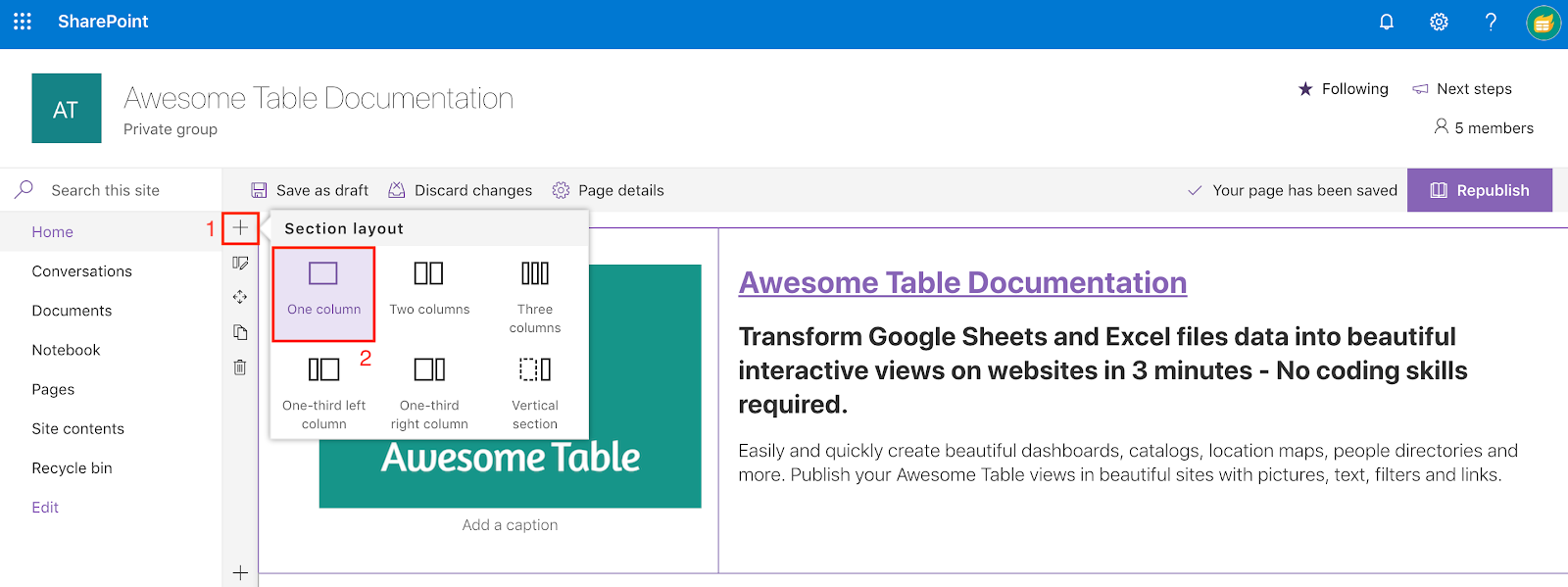The width and height of the screenshot is (1568, 587).
Task: Click Next steps
Action: [1462, 89]
